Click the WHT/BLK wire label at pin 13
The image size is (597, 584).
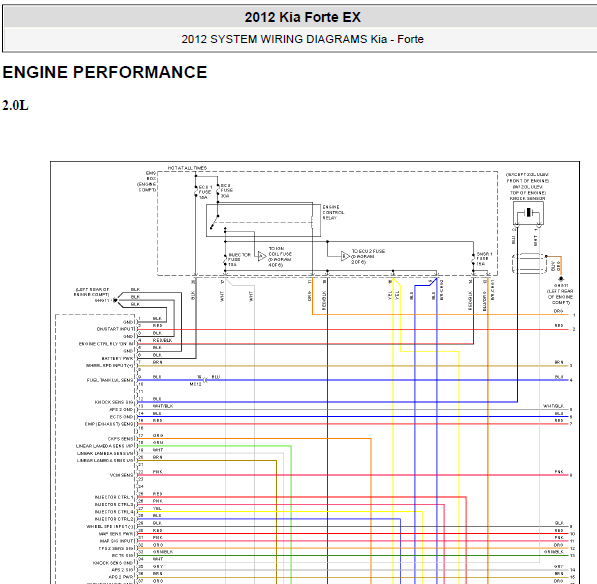(x=163, y=406)
